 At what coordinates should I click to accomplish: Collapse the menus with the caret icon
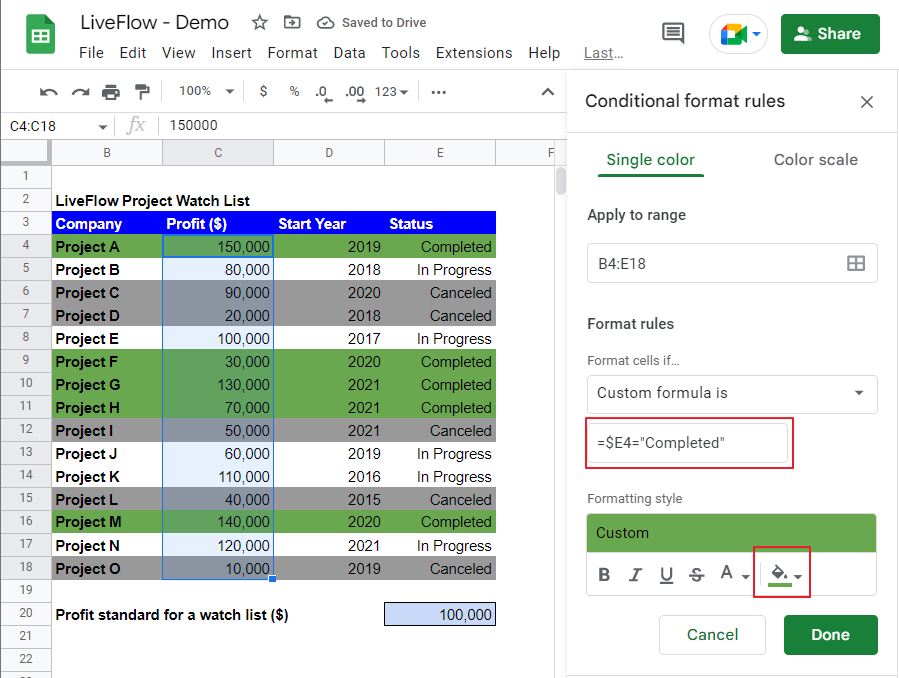pyautogui.click(x=548, y=92)
